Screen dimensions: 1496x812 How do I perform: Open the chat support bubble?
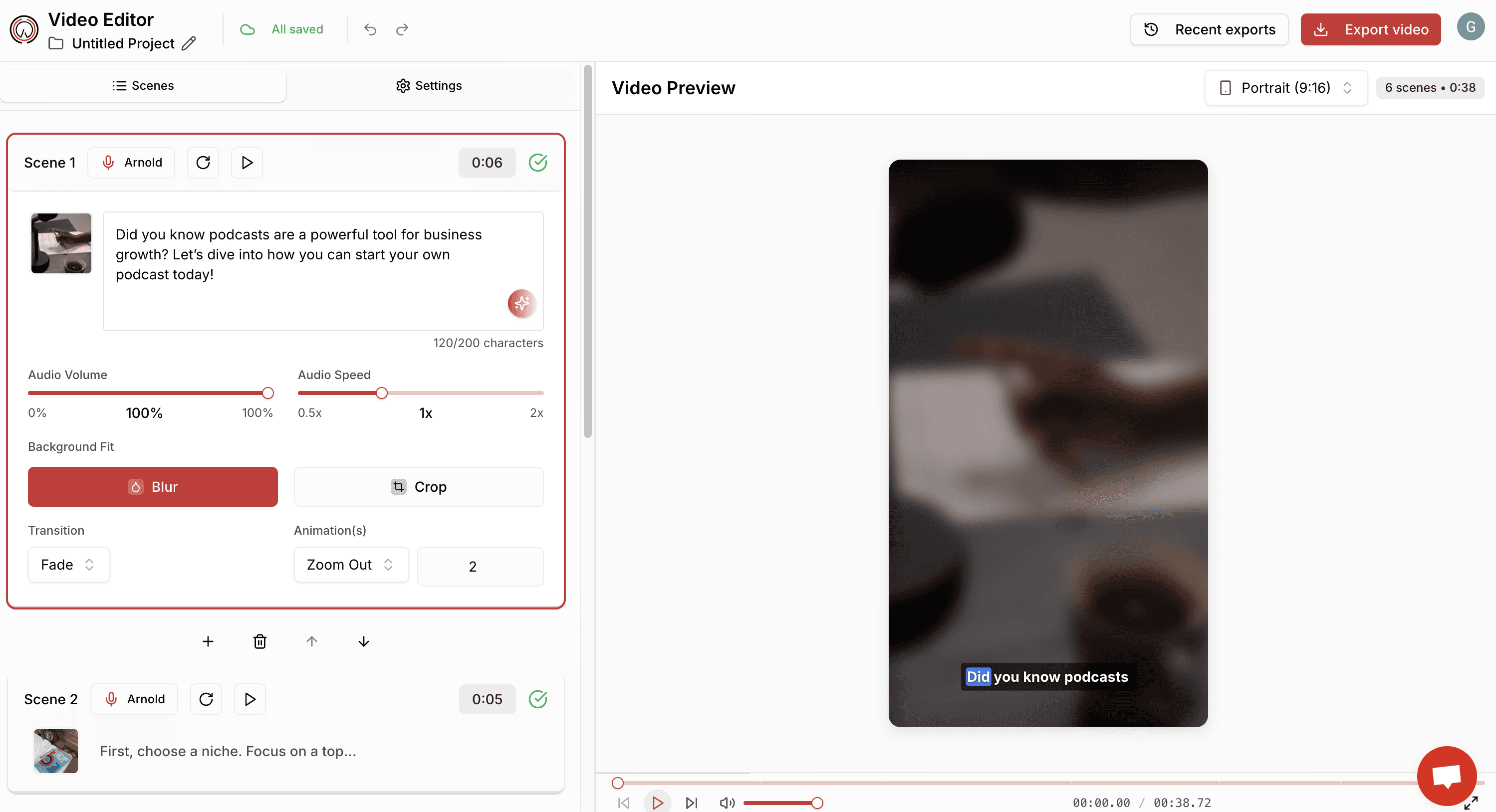tap(1446, 776)
